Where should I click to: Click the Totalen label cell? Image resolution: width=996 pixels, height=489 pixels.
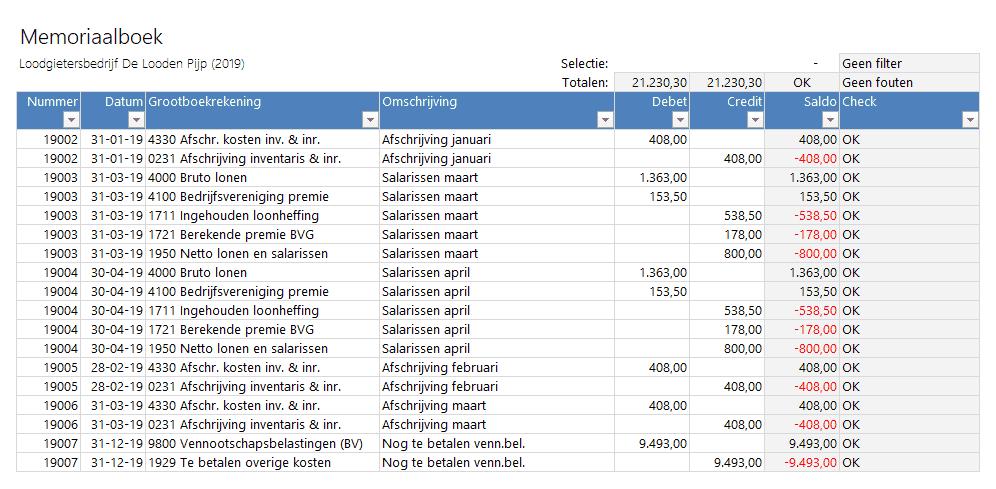(x=585, y=82)
